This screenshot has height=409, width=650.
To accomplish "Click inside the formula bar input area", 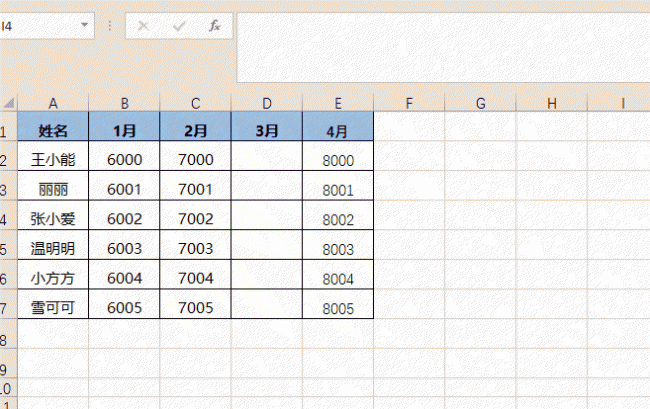I will pos(443,48).
